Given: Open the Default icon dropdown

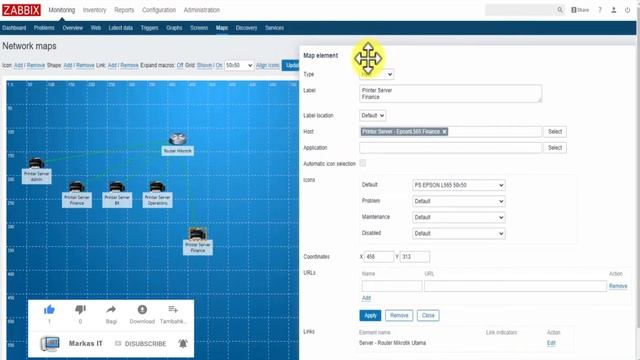Looking at the screenshot, I should point(459,185).
